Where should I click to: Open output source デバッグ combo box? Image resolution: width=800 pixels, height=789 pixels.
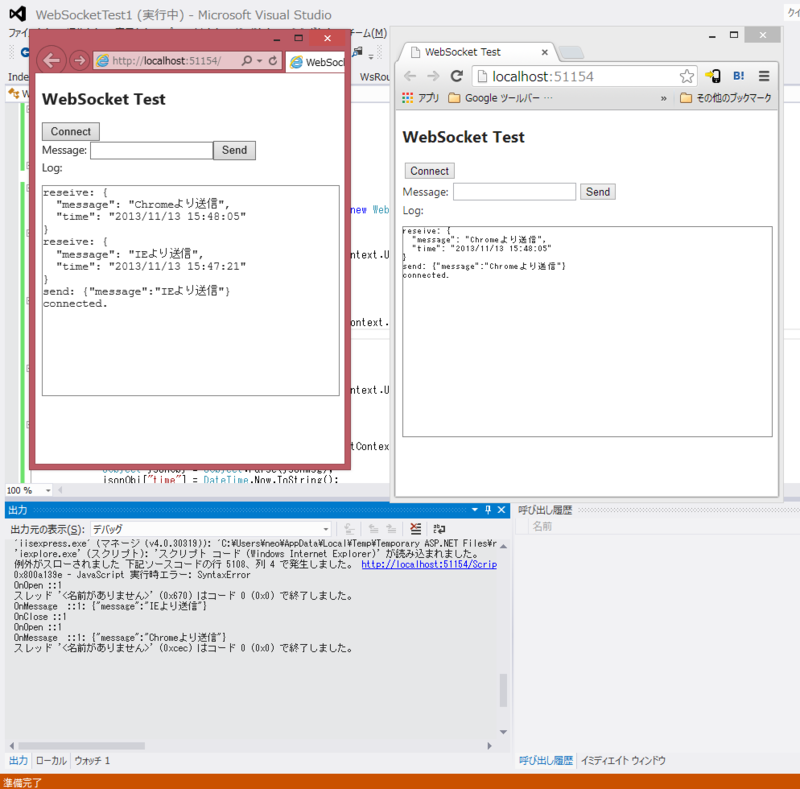pos(211,529)
